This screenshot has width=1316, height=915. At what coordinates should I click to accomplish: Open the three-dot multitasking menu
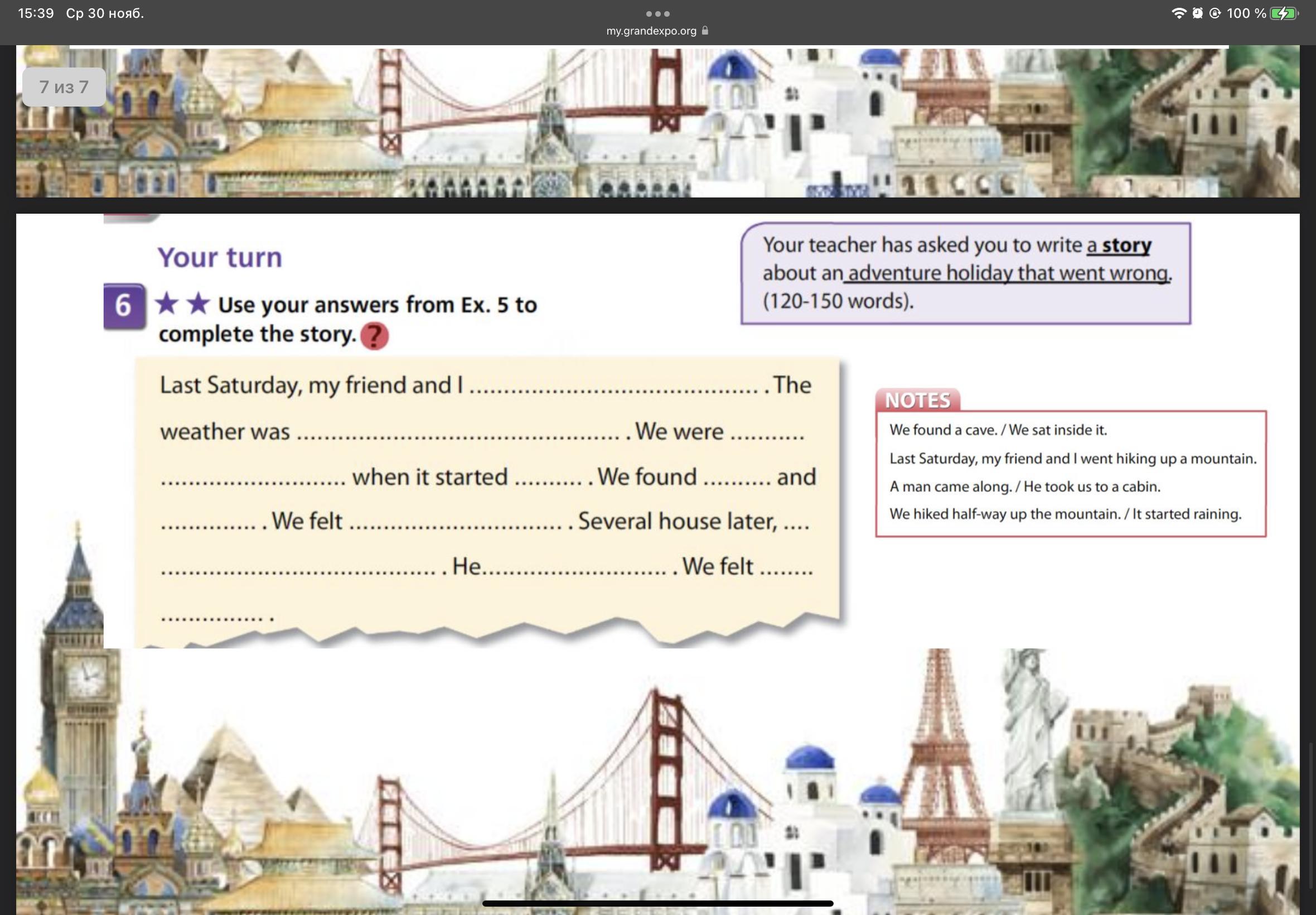coord(657,14)
